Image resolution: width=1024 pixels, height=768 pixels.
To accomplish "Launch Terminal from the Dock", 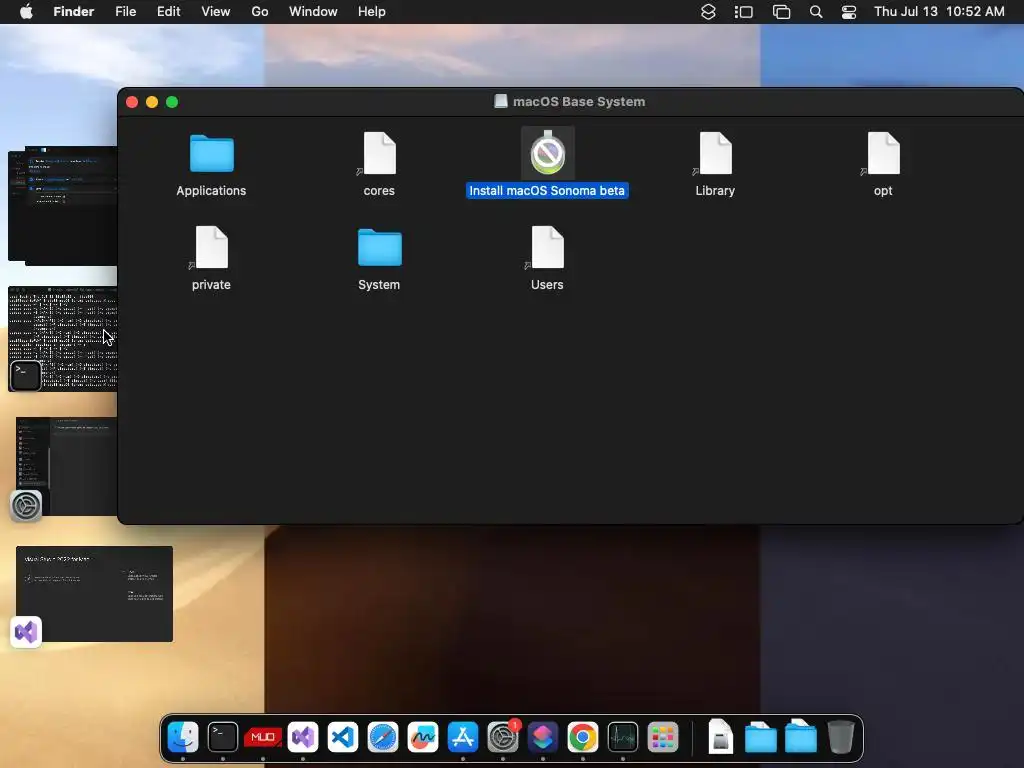I will click(x=223, y=737).
